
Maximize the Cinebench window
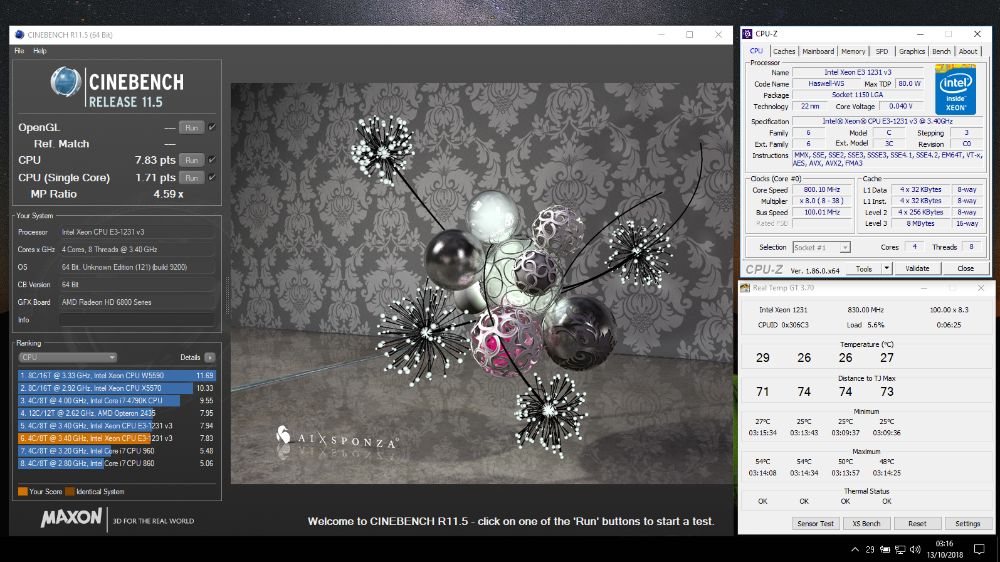coord(689,34)
